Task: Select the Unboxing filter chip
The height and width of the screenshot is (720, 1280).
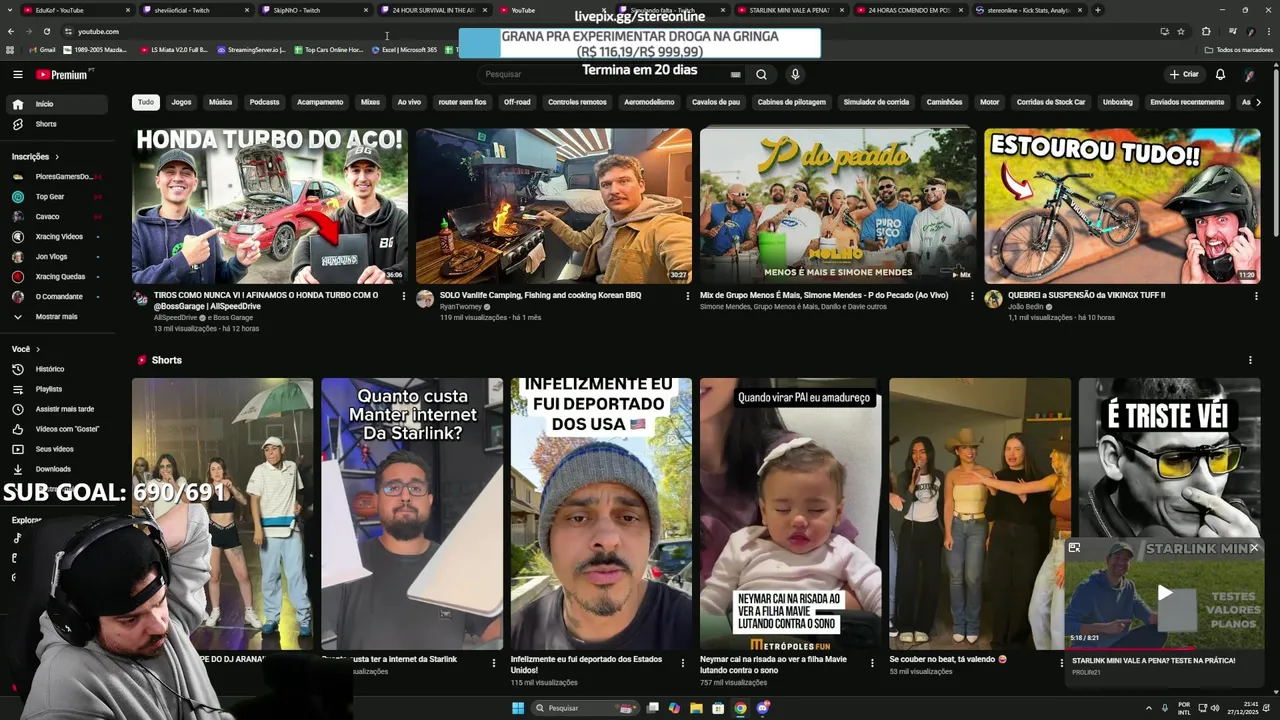Action: click(x=1117, y=102)
